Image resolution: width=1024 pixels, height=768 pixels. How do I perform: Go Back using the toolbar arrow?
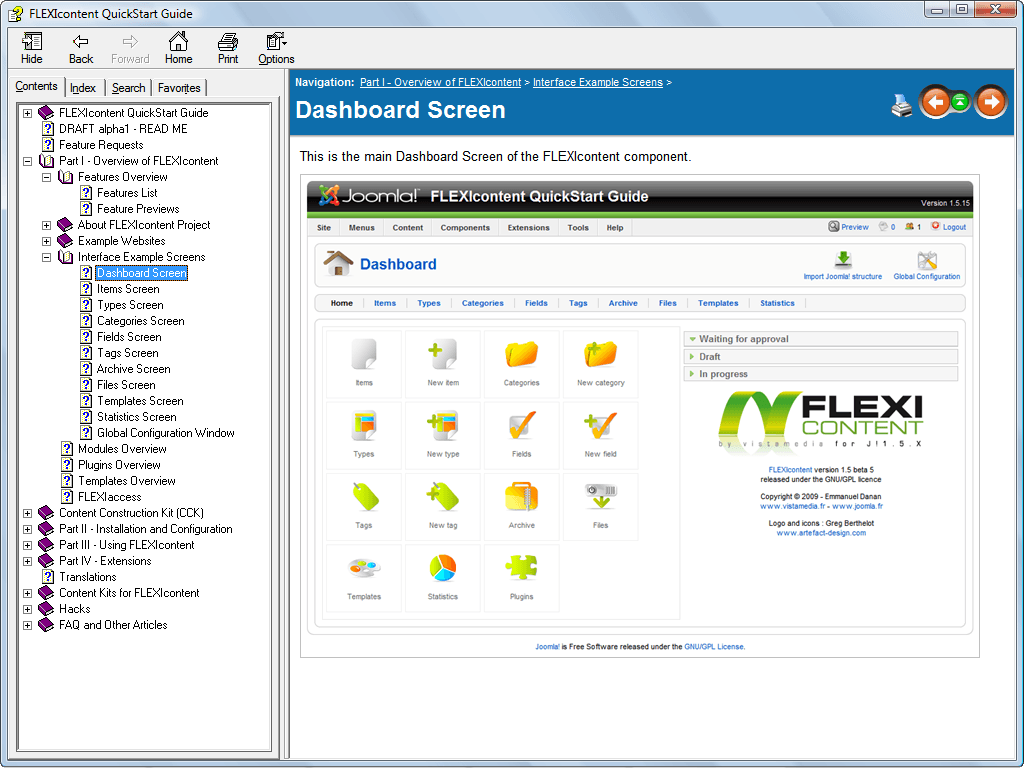80,48
